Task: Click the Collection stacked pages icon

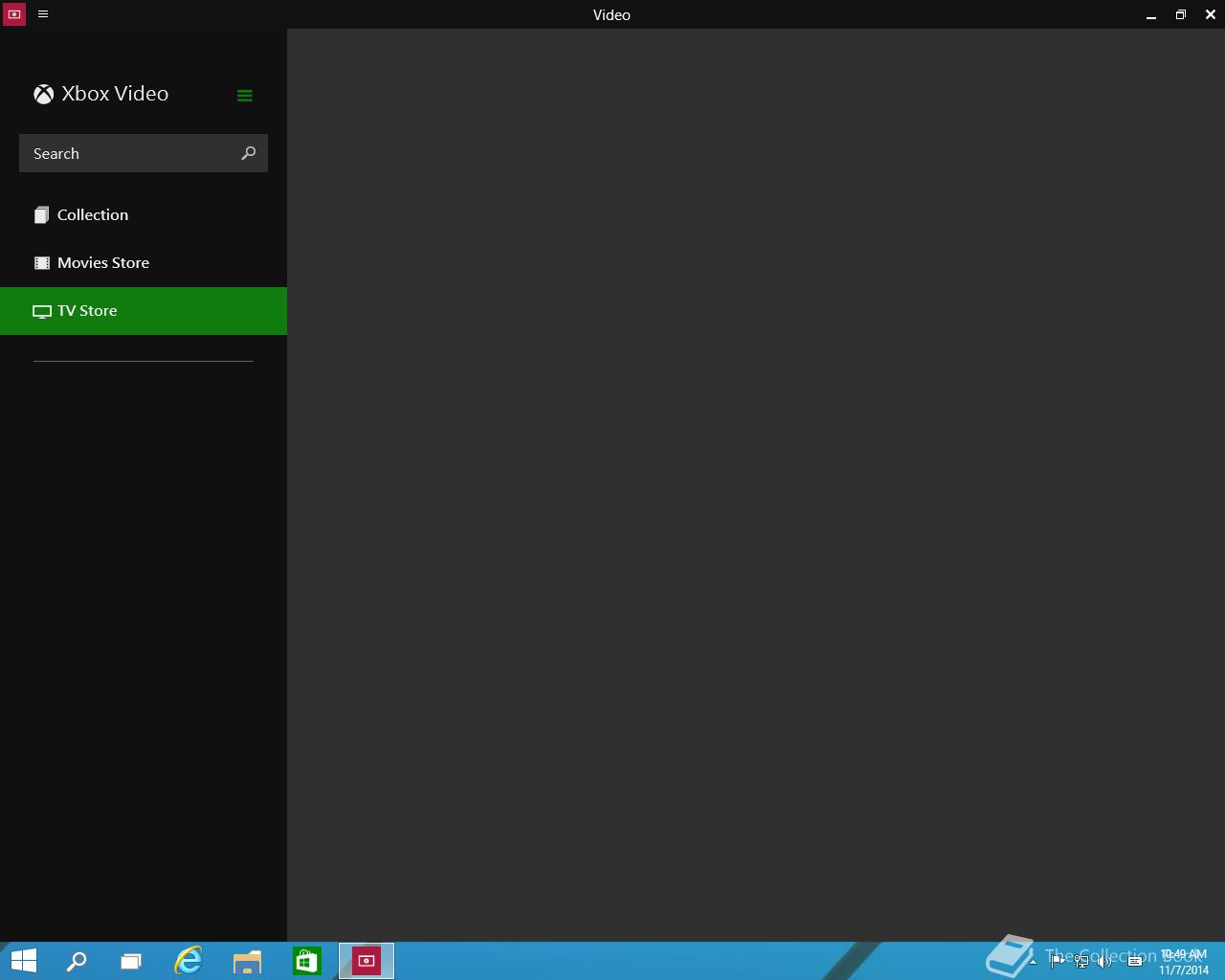Action: click(42, 215)
